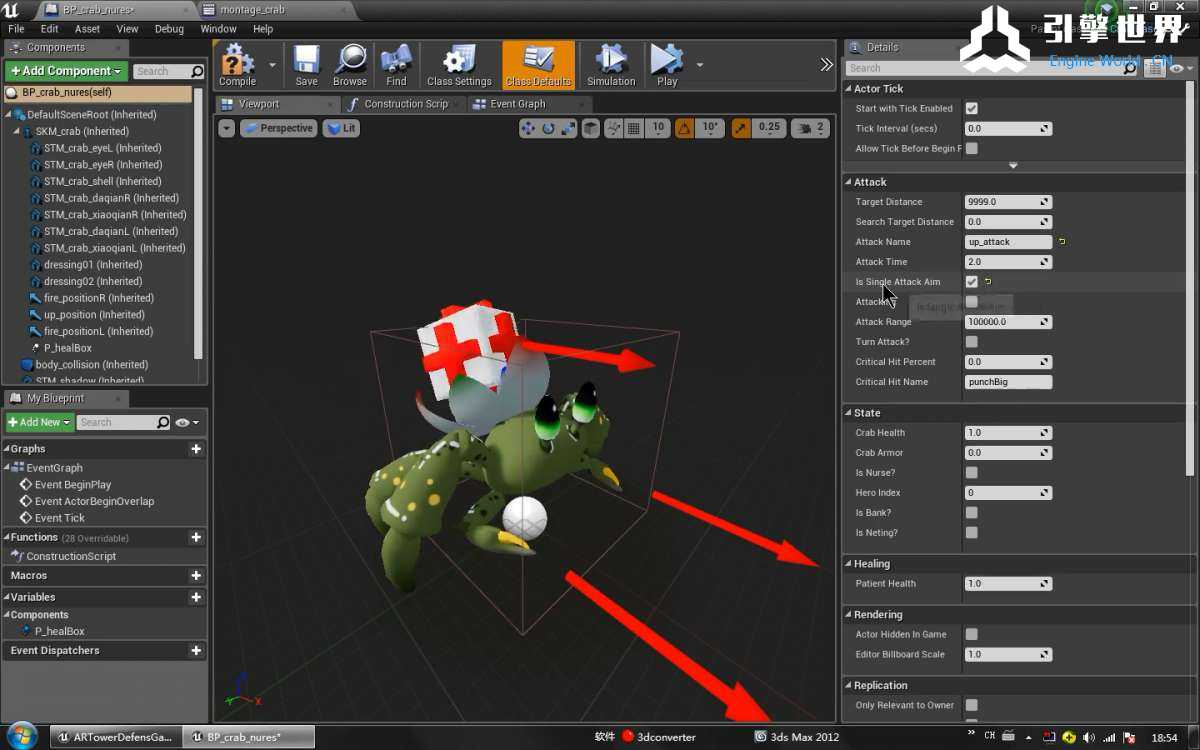Add a new Graph with plus icon

196,449
